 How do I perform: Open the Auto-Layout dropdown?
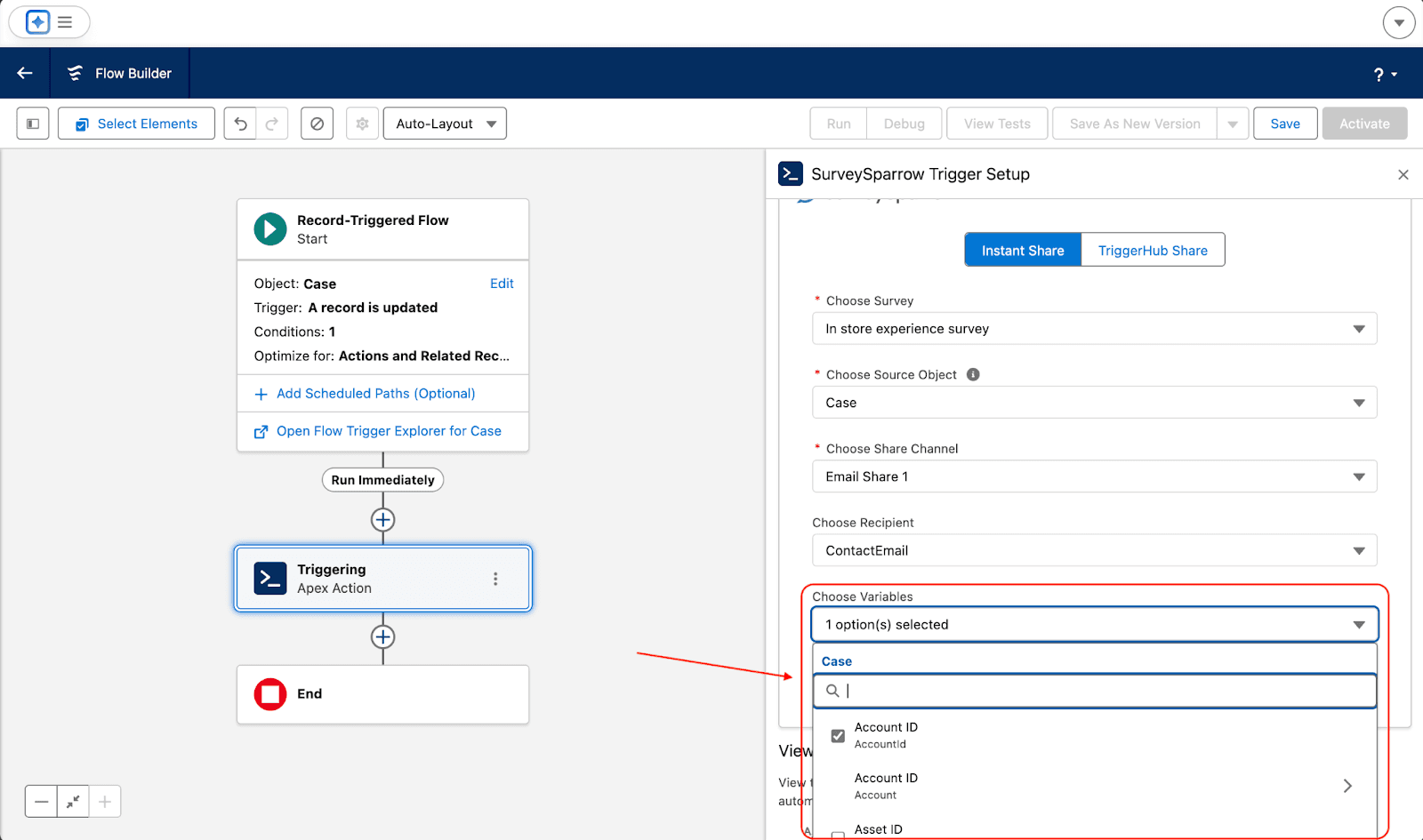point(445,124)
